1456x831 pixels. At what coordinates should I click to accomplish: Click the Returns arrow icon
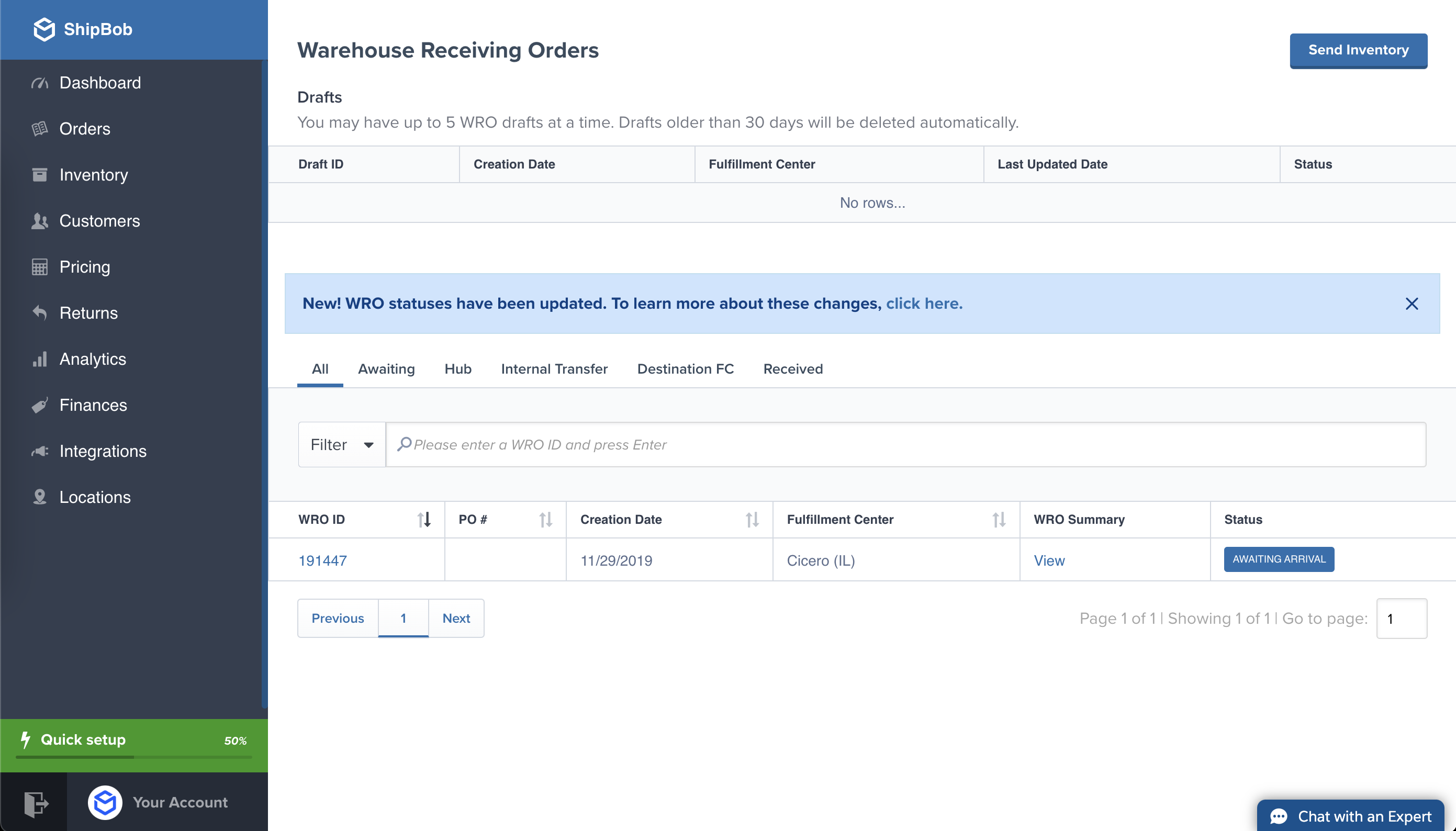click(39, 313)
